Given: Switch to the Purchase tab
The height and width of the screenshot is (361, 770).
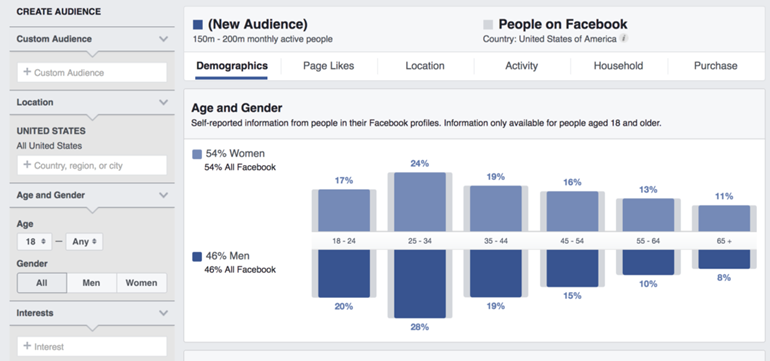Looking at the screenshot, I should pyautogui.click(x=715, y=66).
